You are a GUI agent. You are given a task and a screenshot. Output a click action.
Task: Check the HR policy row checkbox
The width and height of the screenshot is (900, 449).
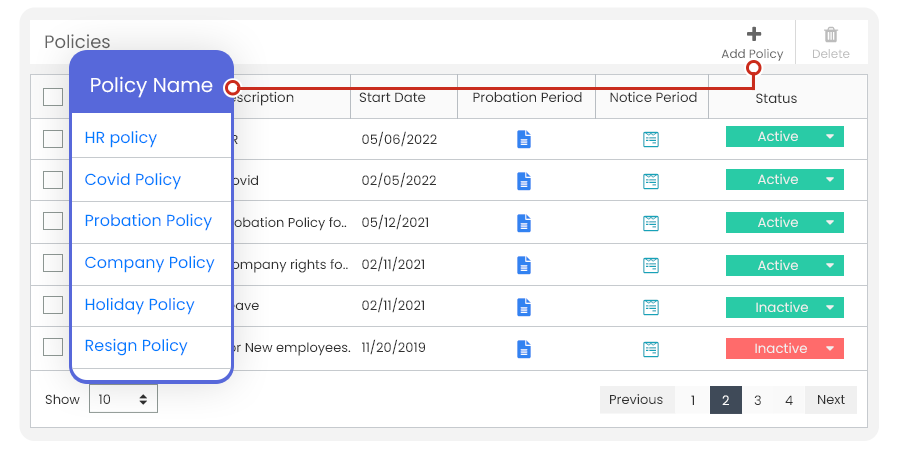click(x=53, y=138)
